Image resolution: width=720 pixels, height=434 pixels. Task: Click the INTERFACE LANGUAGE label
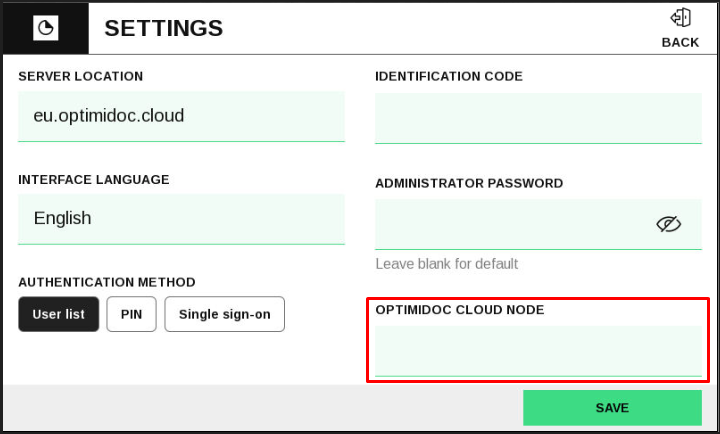pyautogui.click(x=94, y=180)
